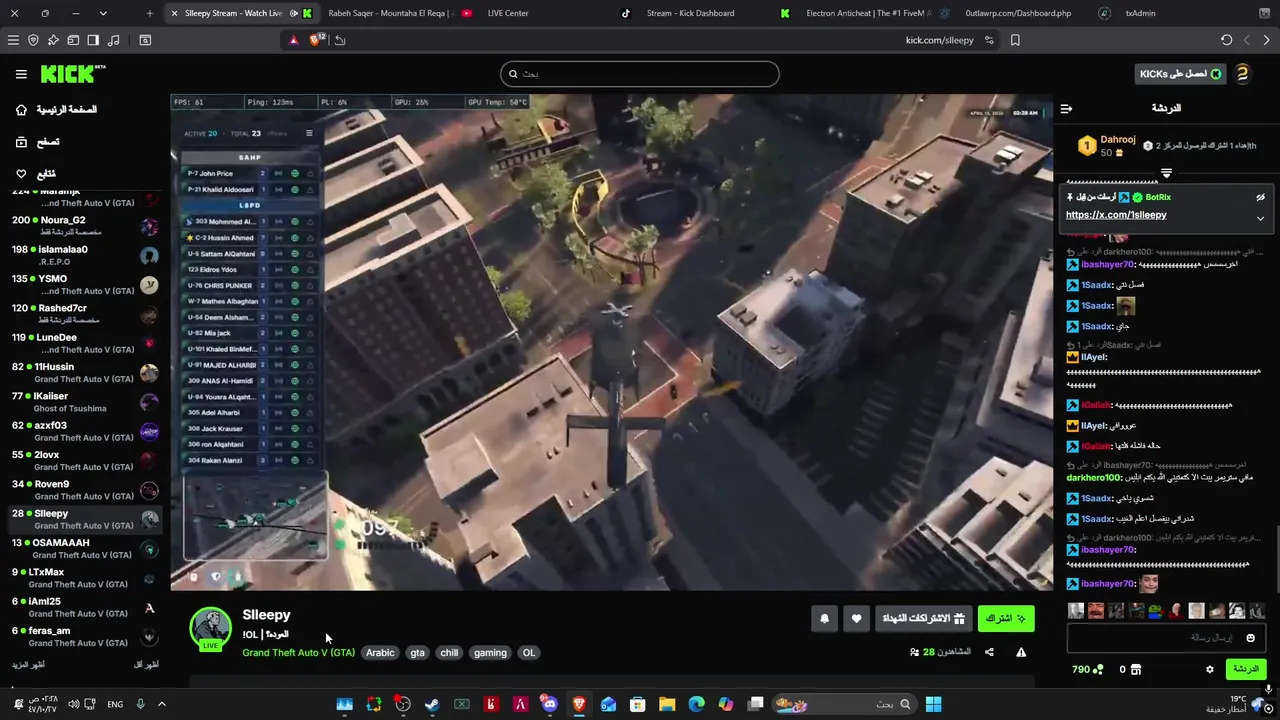Expand leaderboard arrow under Dahrooj

(x=1166, y=173)
